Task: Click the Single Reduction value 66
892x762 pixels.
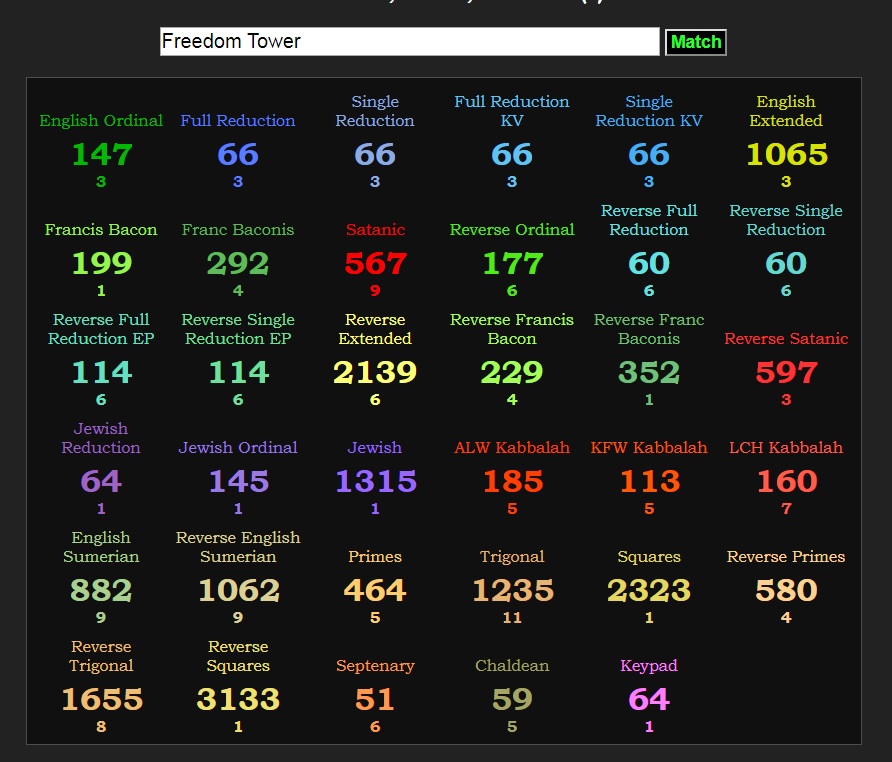Action: [375, 155]
